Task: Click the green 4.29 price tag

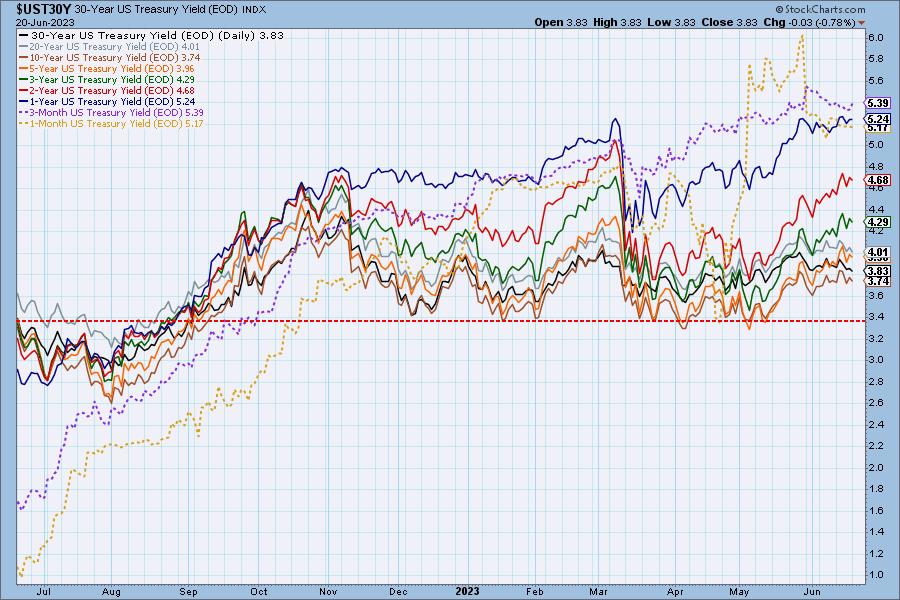Action: pyautogui.click(x=878, y=222)
